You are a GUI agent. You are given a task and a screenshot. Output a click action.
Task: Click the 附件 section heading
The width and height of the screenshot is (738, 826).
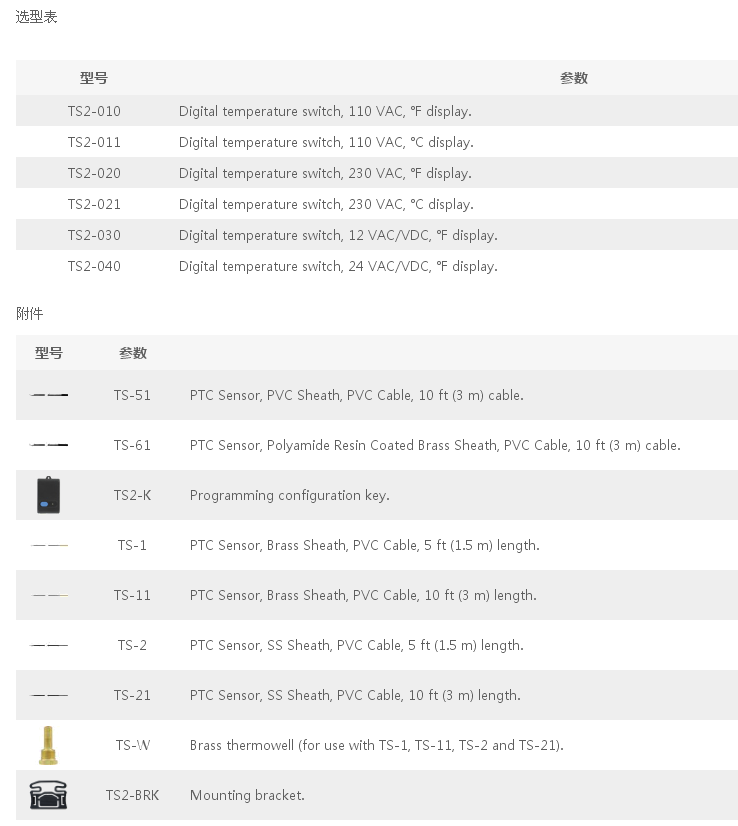29,313
